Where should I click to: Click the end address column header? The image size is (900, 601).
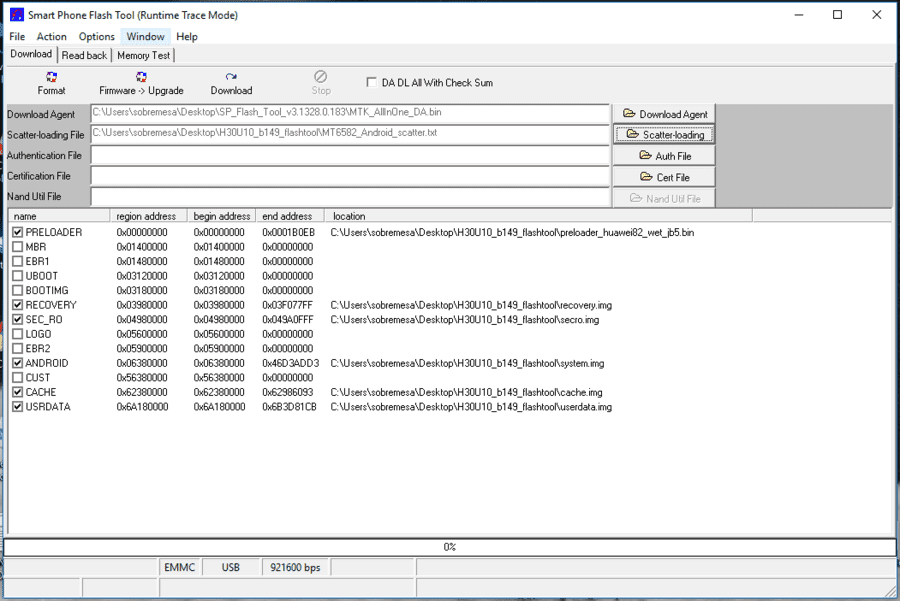(x=290, y=216)
